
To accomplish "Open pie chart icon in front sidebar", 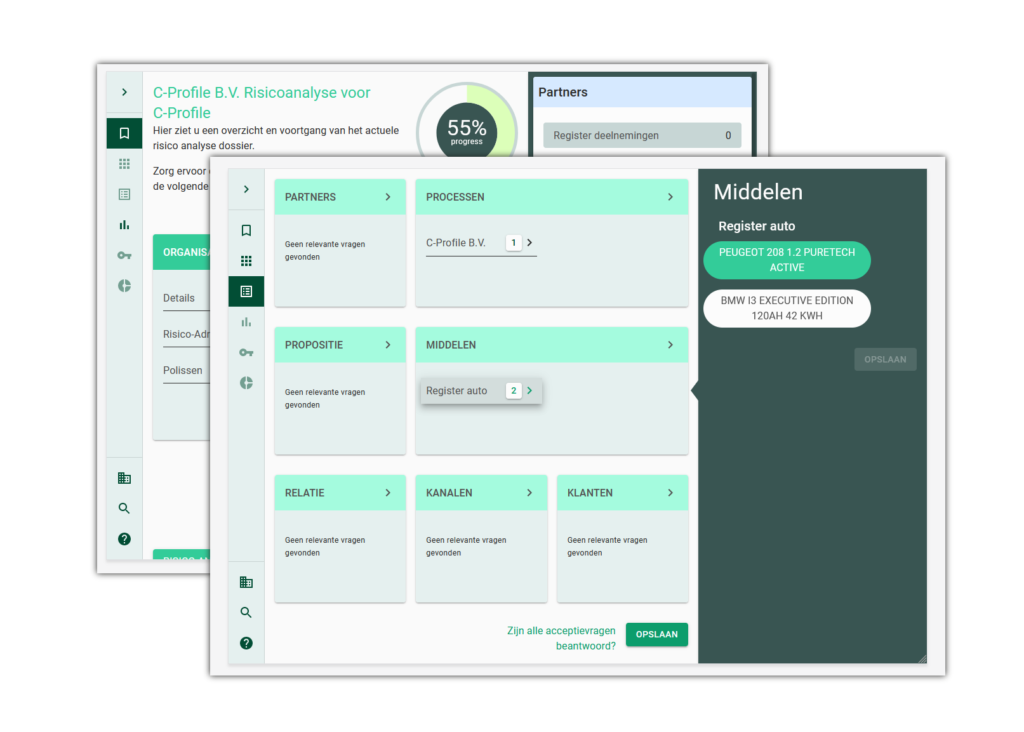I will pos(246,383).
